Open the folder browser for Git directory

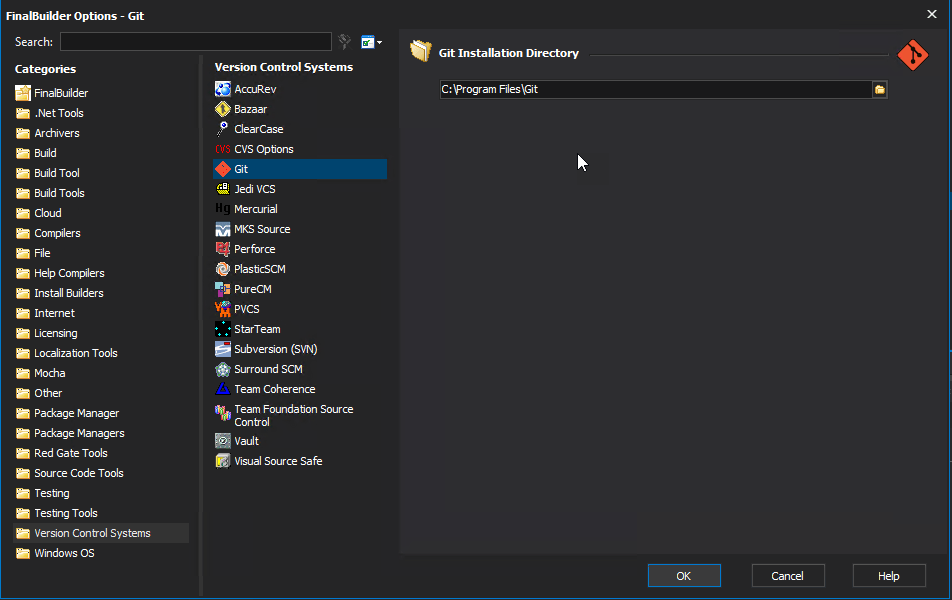[879, 89]
